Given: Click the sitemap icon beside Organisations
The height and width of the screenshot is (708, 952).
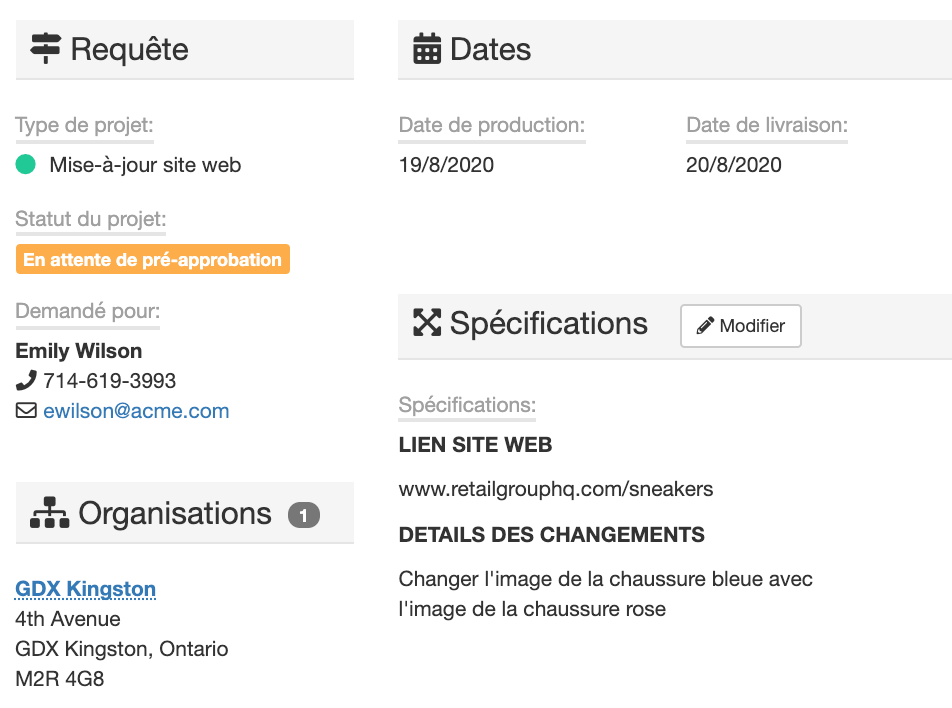Looking at the screenshot, I should pos(50,513).
